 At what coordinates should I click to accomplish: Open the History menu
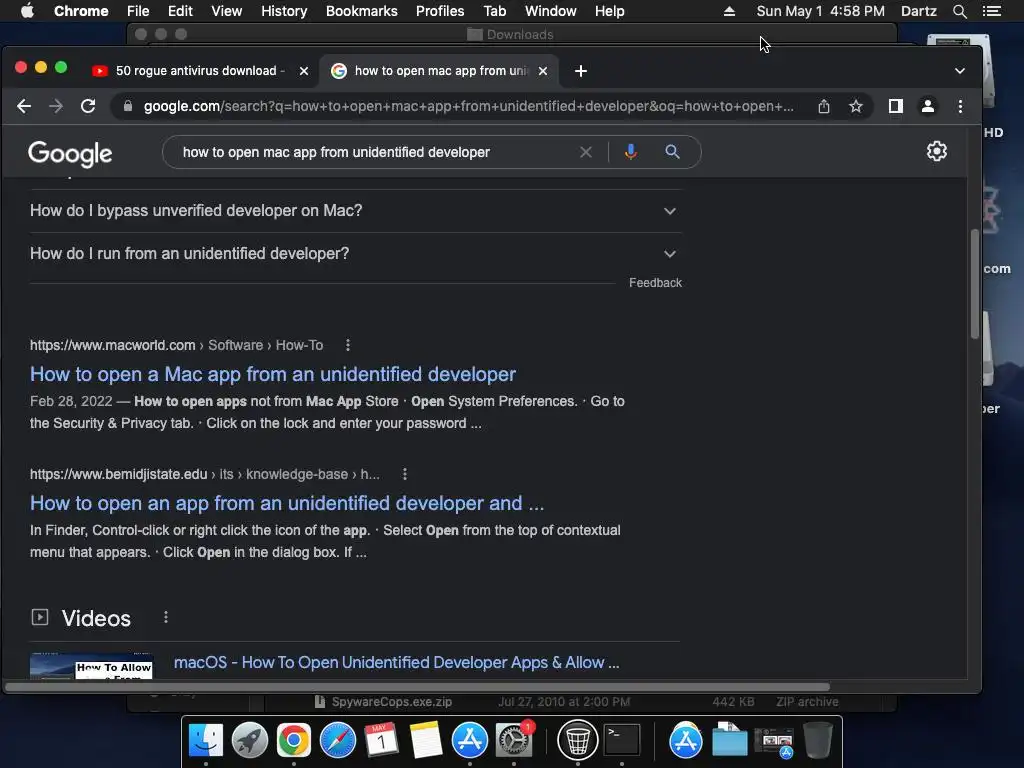[x=284, y=11]
